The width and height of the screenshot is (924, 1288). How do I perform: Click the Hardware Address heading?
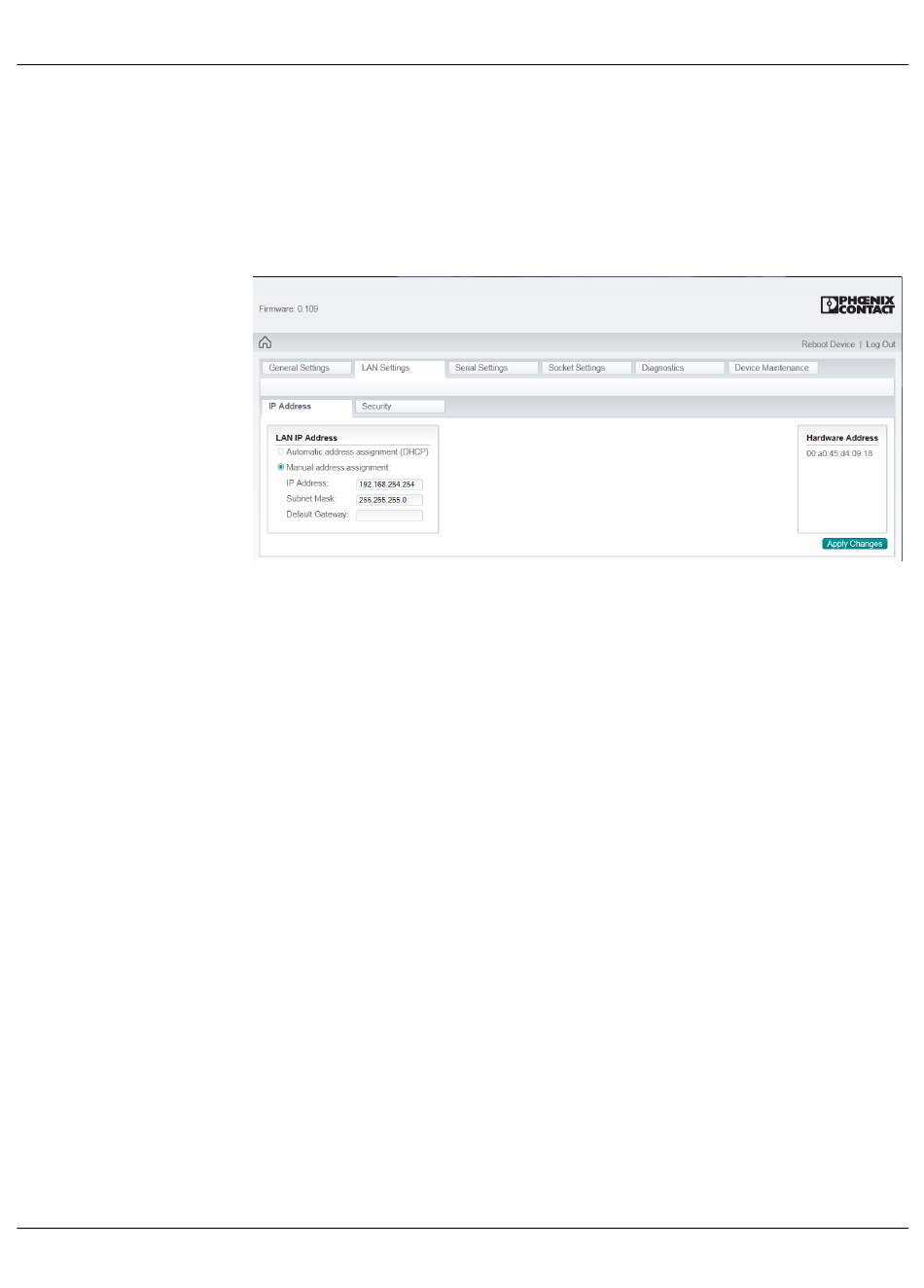[842, 438]
